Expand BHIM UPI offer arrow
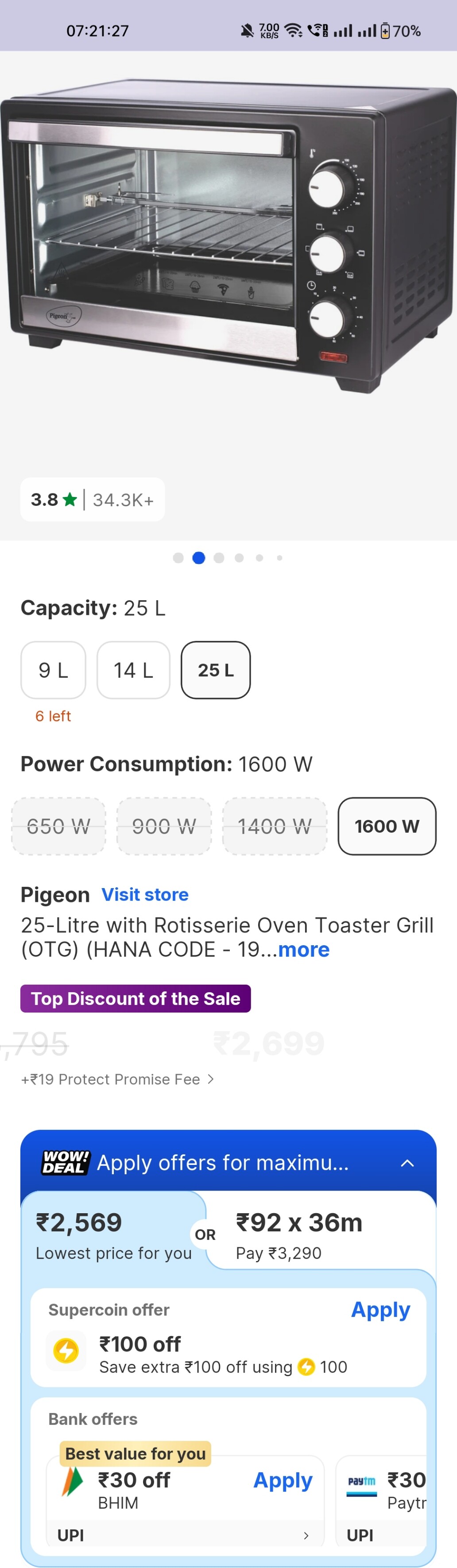Screen dimensions: 457x1568 pos(306,1536)
